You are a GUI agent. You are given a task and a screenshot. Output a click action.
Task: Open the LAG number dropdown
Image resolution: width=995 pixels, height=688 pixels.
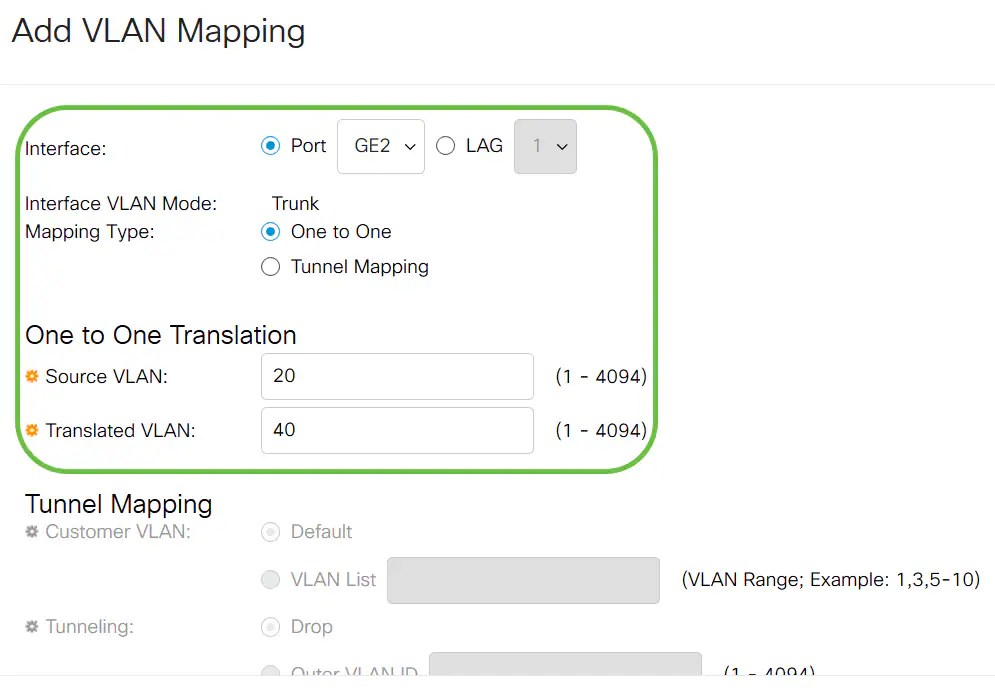click(545, 145)
